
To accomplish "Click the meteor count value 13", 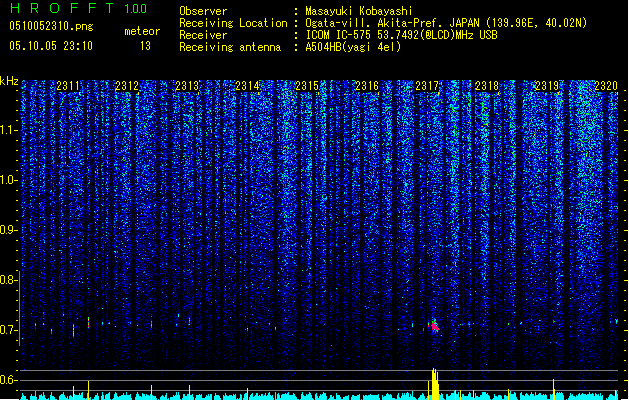I will tap(145, 46).
